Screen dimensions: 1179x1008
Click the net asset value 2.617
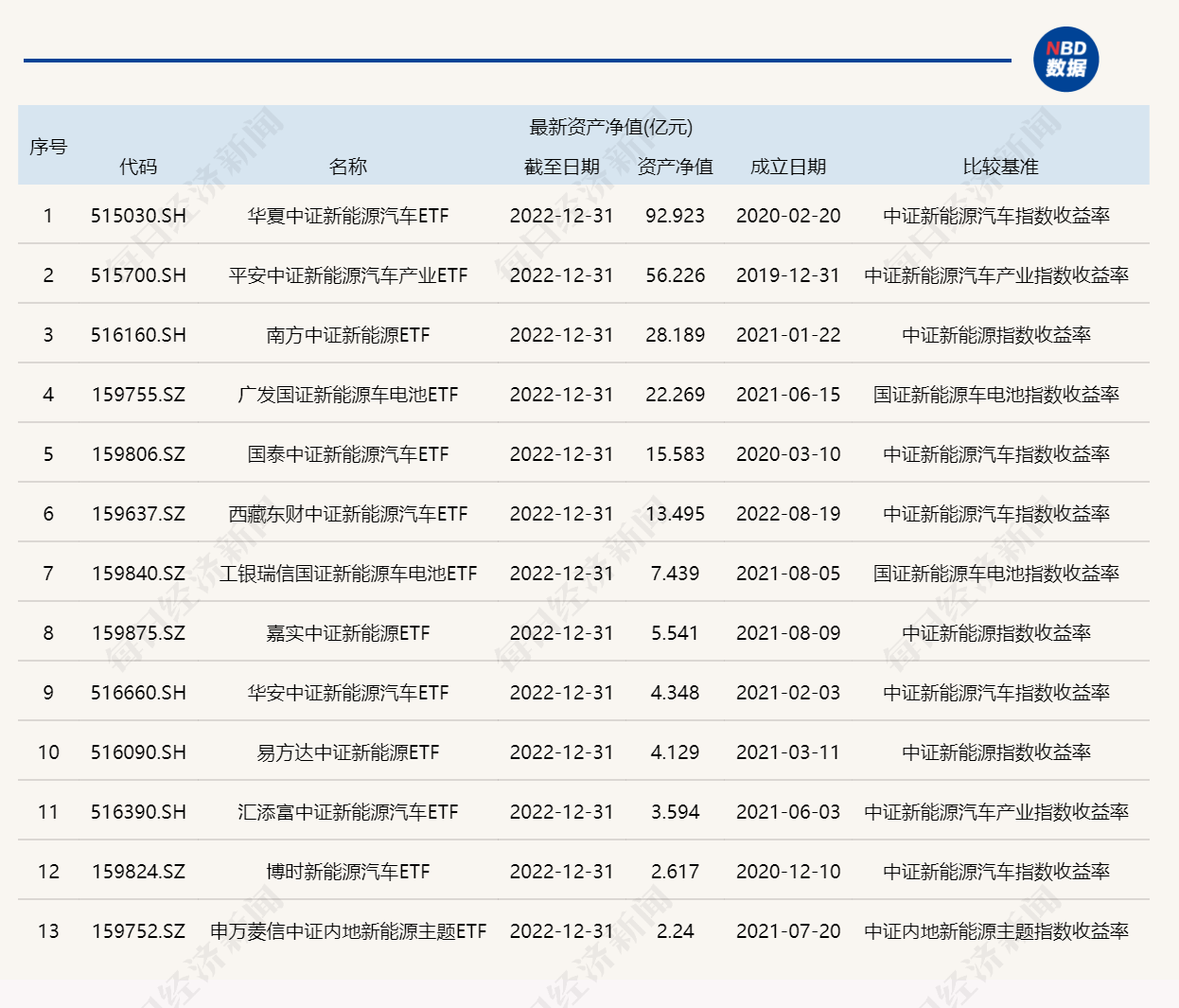pyautogui.click(x=675, y=872)
